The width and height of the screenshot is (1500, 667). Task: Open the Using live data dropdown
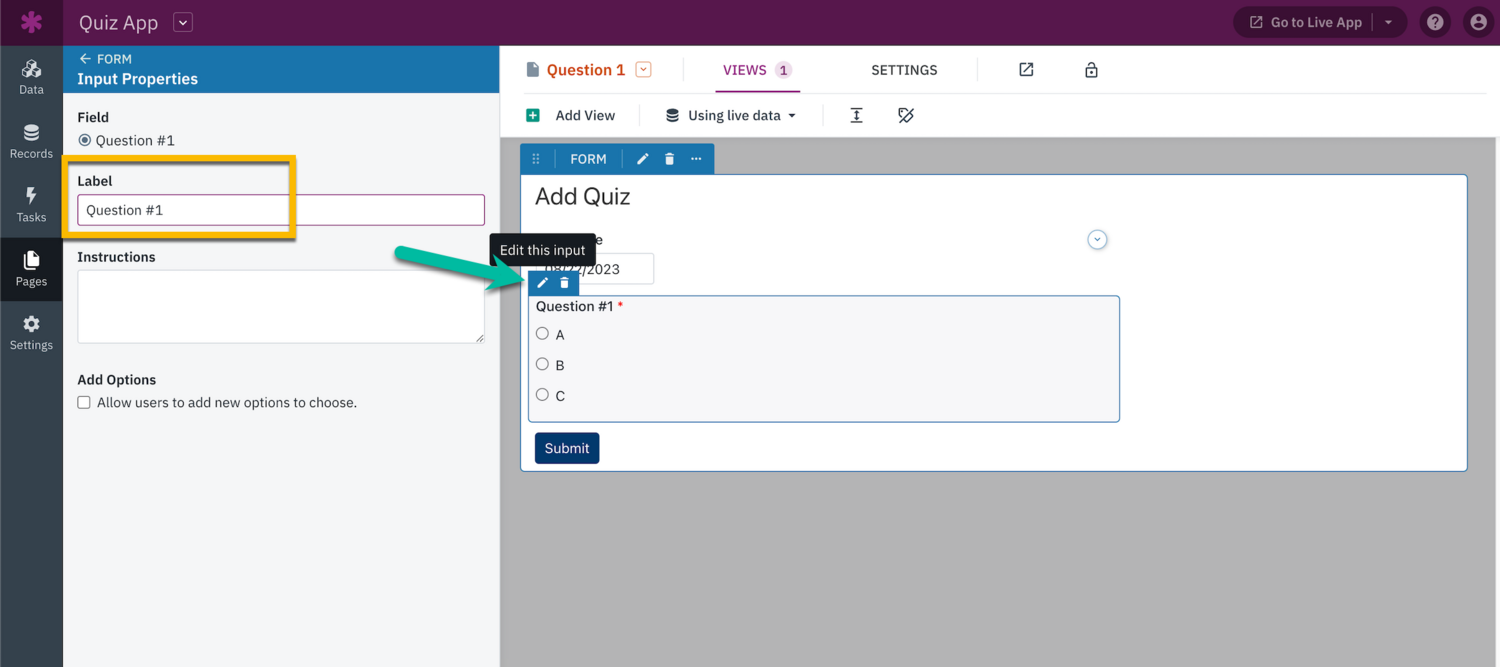pos(732,116)
